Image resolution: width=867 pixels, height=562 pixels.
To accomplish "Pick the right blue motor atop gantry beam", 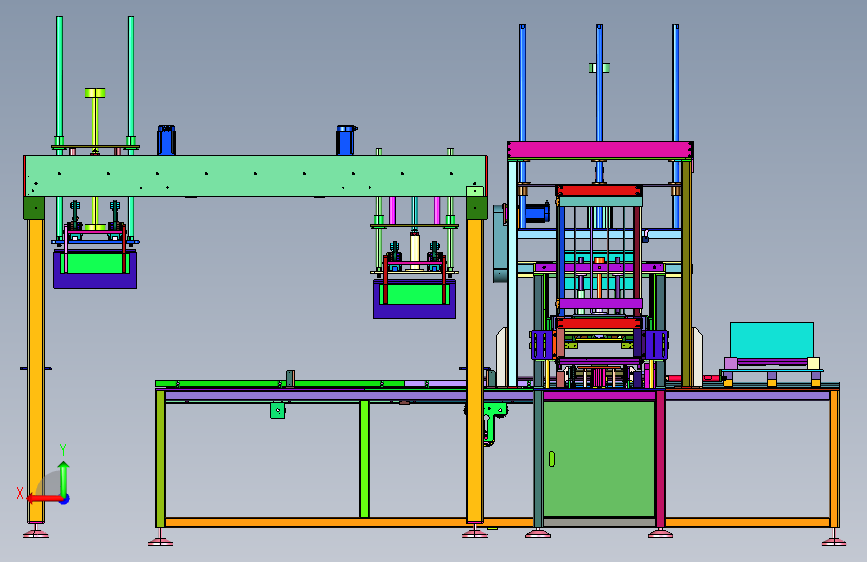I will (346, 140).
